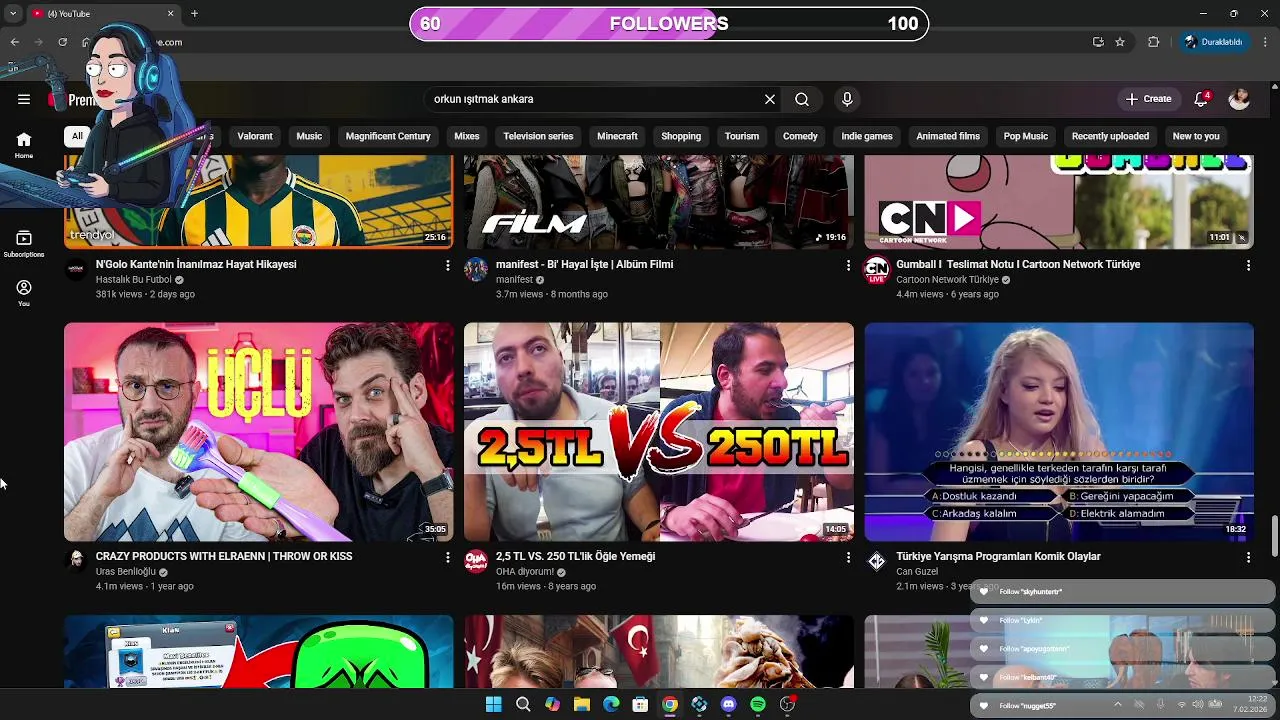
Task: Select the Magnificent Century chip
Action: pyautogui.click(x=388, y=136)
